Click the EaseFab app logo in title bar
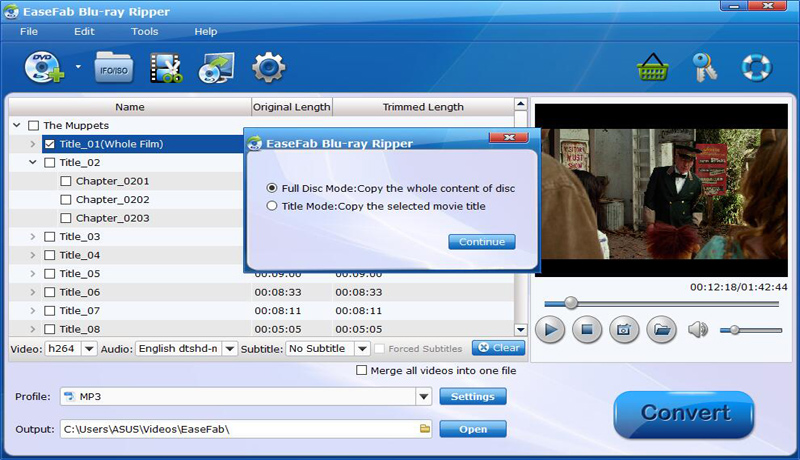This screenshot has height=460, width=800. 11,11
